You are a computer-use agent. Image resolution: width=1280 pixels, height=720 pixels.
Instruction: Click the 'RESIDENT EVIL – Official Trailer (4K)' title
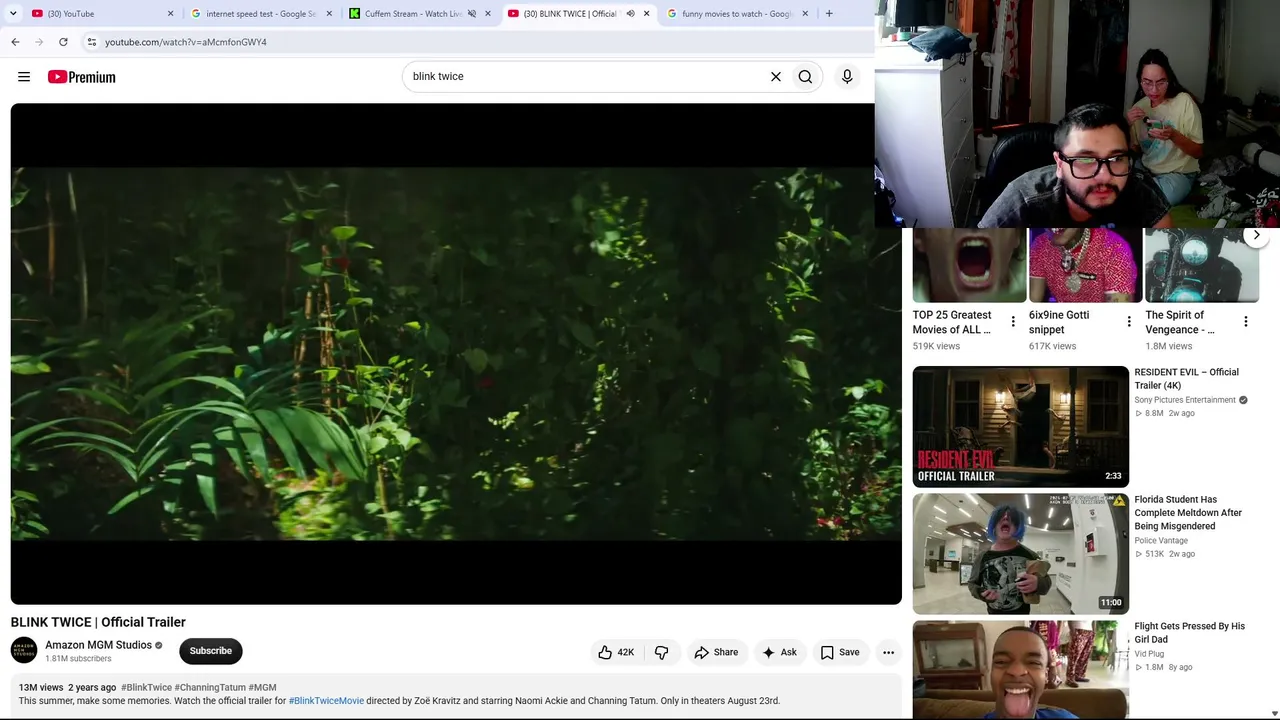click(x=1186, y=379)
